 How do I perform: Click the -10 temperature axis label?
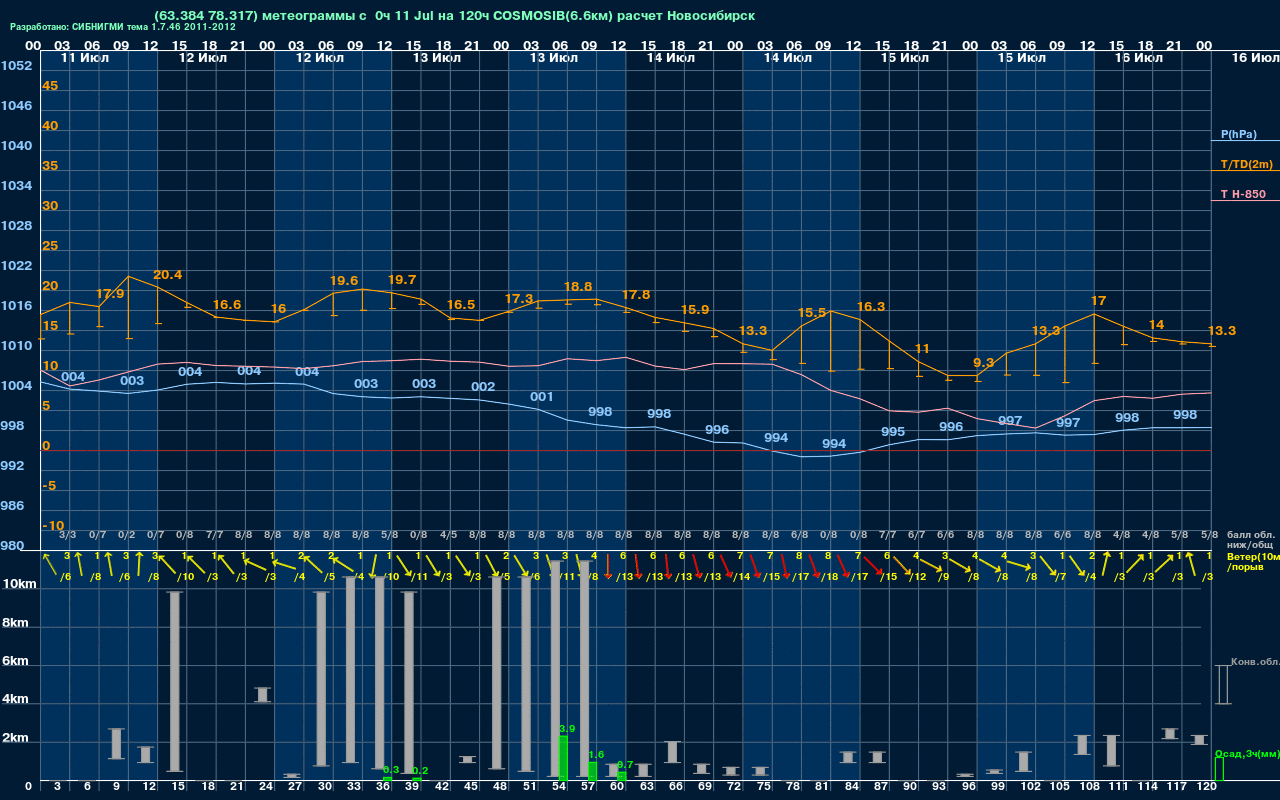[x=53, y=526]
